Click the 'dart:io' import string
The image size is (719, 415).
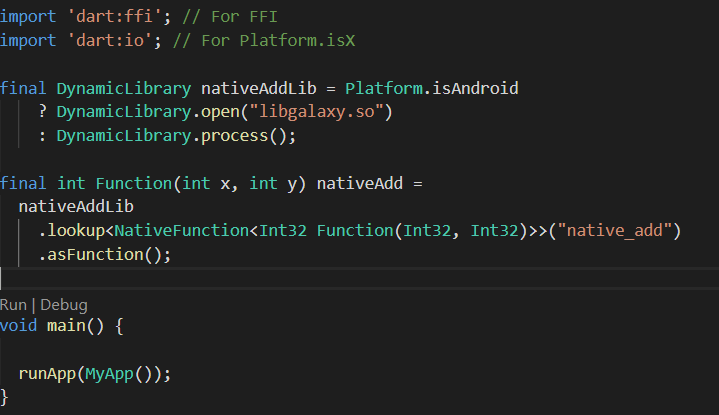click(110, 40)
